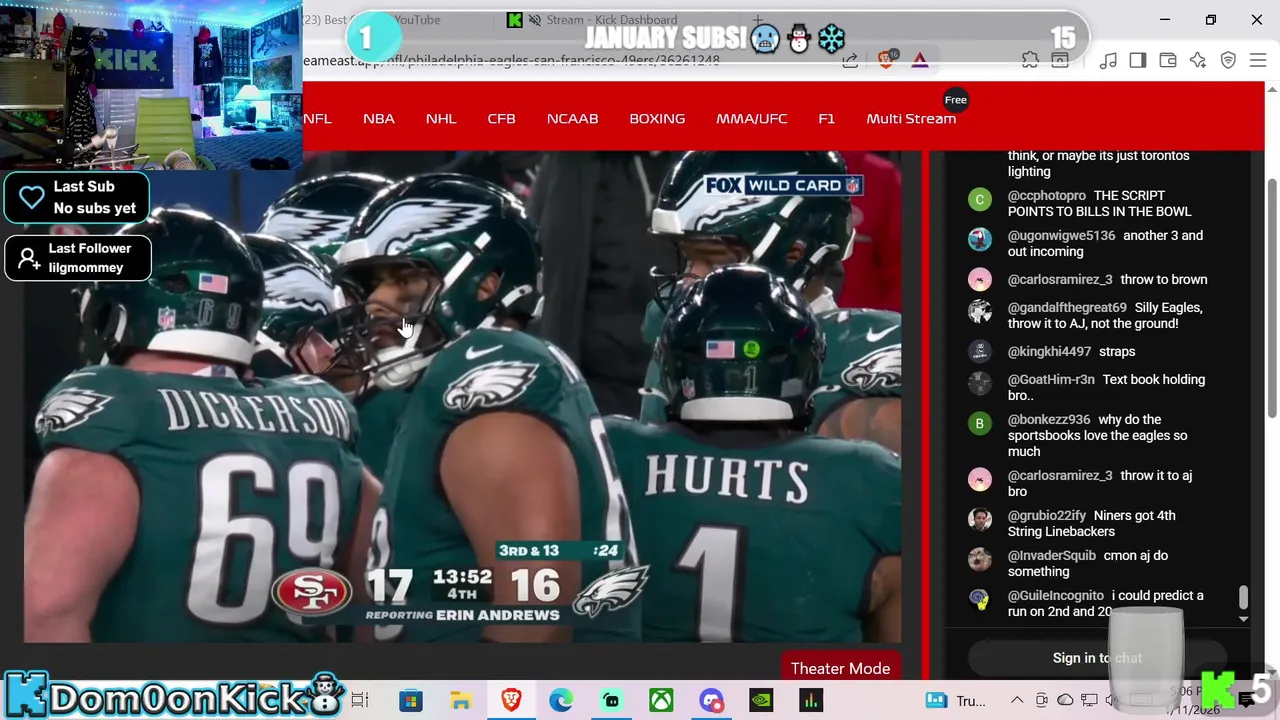Open Microsoft Store from the taskbar
The height and width of the screenshot is (720, 1280).
click(x=410, y=700)
